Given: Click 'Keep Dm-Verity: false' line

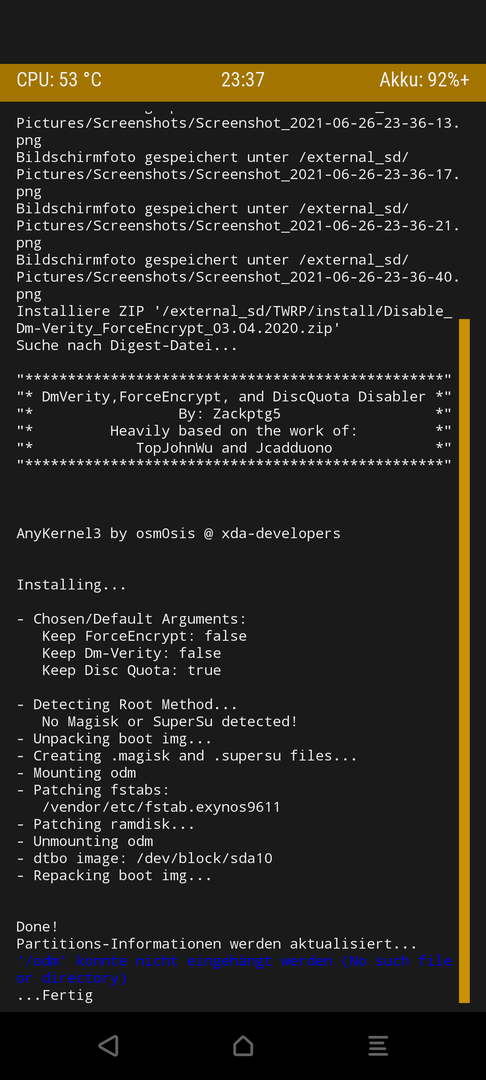Looking at the screenshot, I should 131,653.
